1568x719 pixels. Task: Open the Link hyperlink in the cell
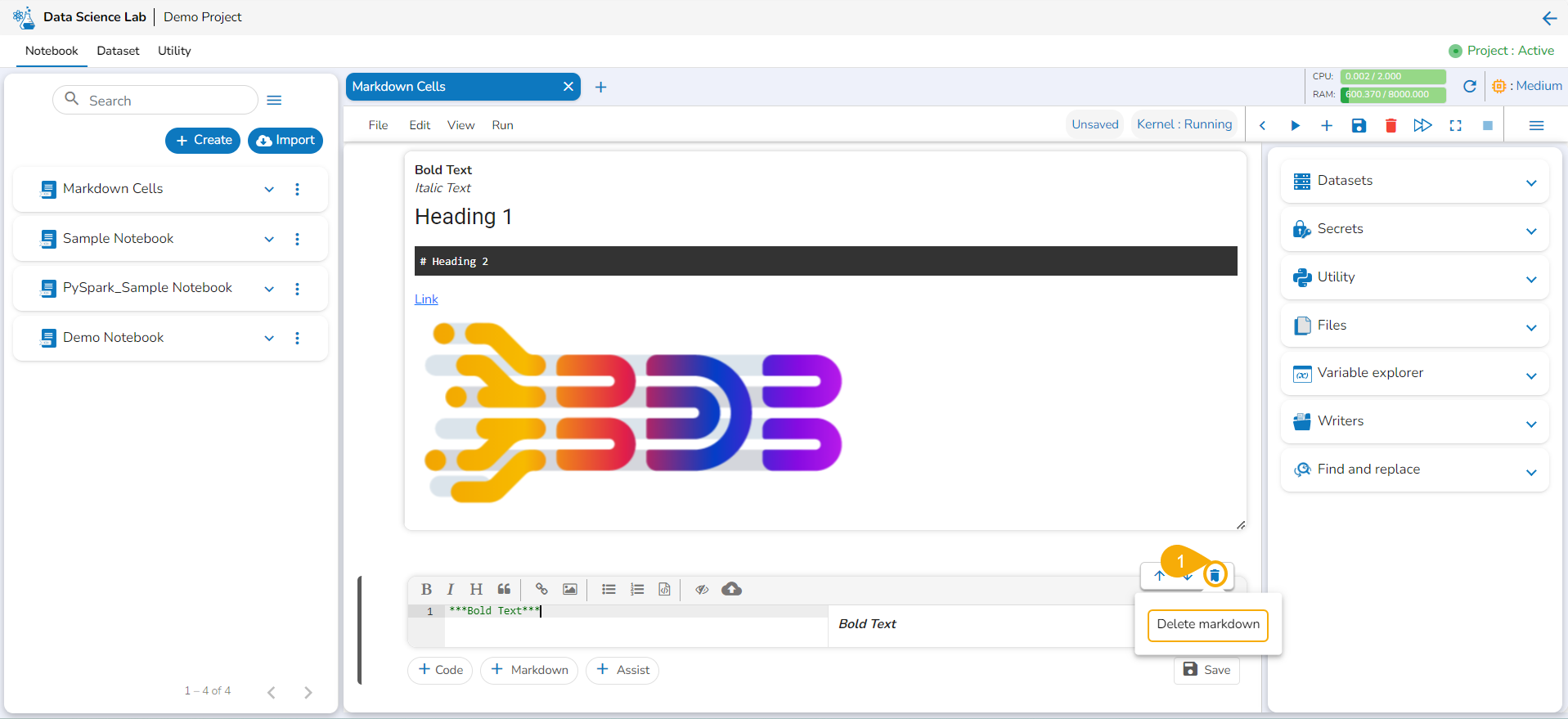[x=426, y=299]
